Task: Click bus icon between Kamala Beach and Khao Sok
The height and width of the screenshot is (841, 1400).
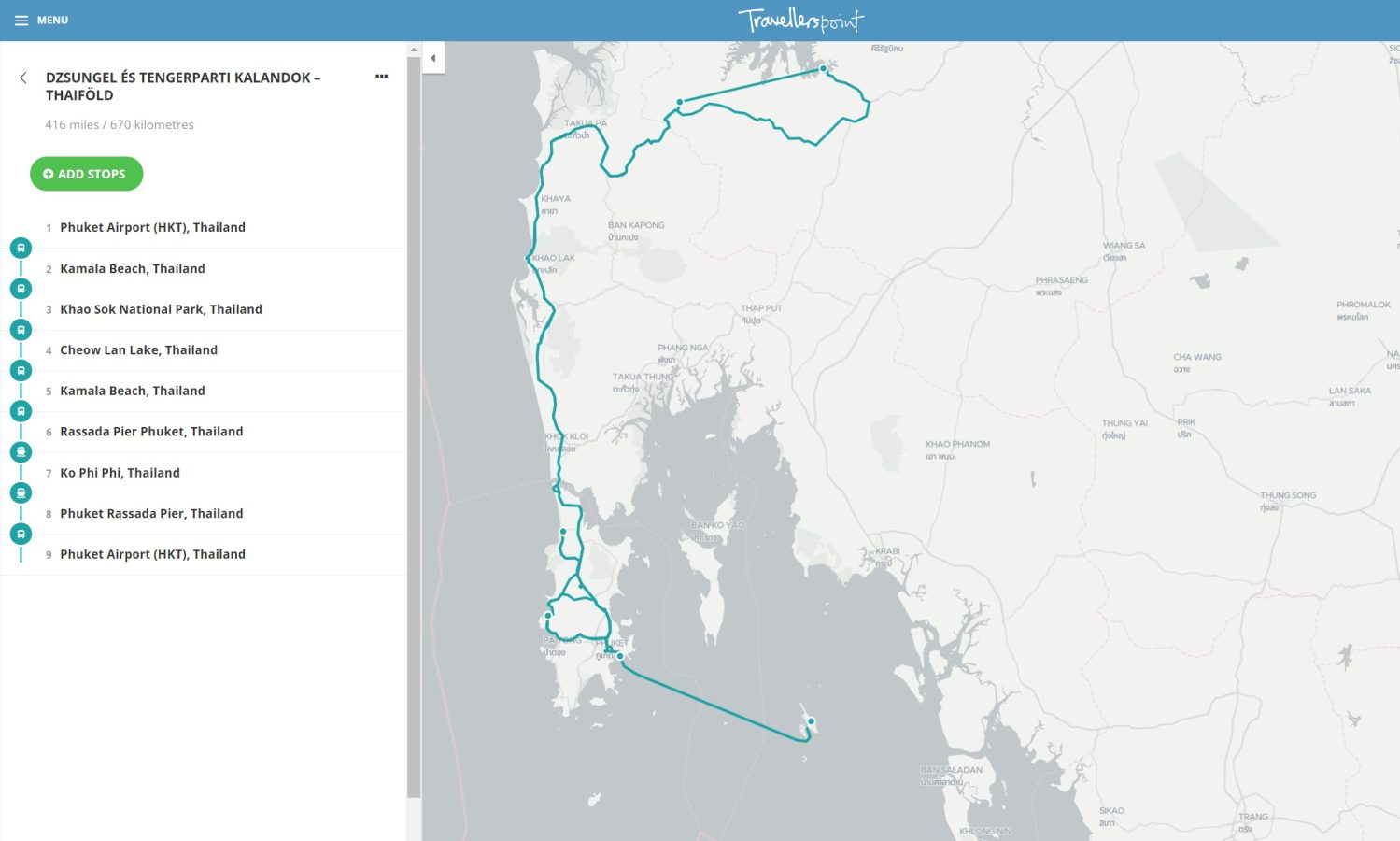Action: [x=21, y=289]
